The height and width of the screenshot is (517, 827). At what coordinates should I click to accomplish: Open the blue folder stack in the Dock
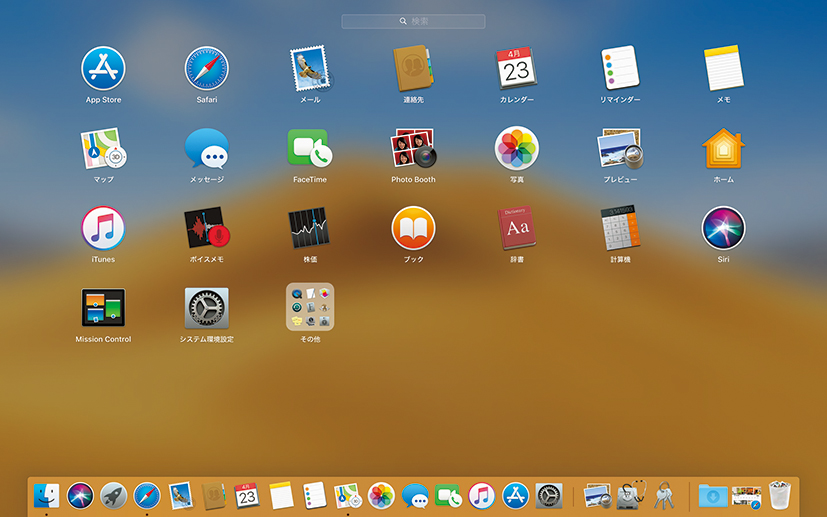pos(713,495)
